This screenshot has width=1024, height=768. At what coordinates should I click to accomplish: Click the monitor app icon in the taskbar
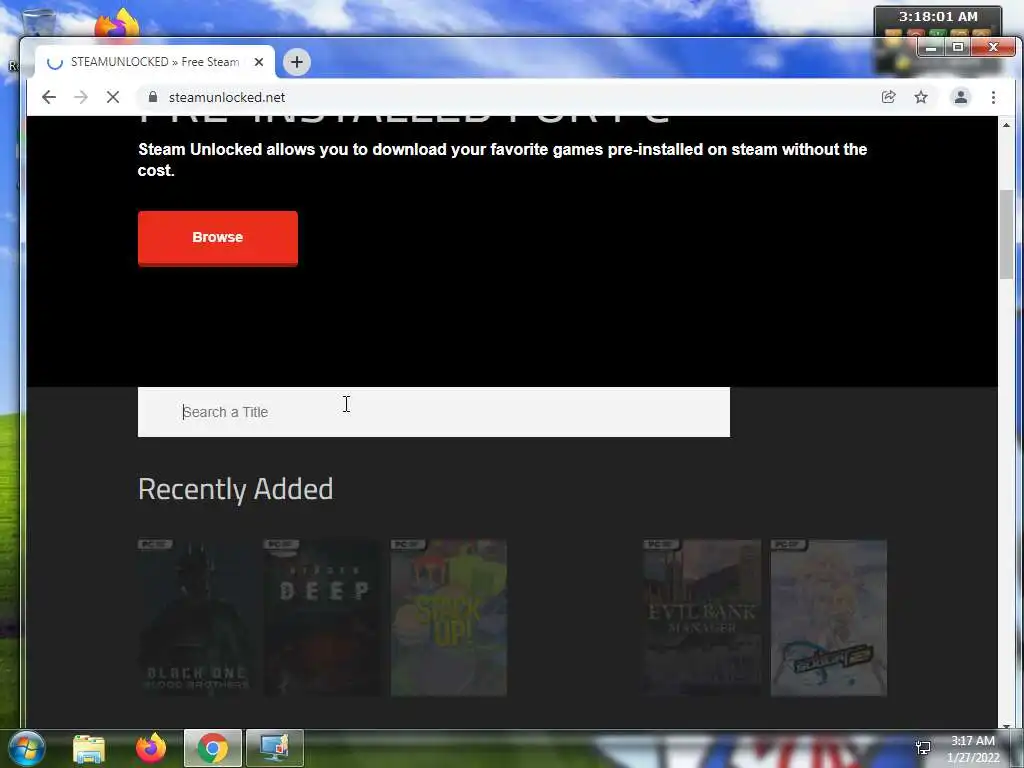tap(274, 748)
